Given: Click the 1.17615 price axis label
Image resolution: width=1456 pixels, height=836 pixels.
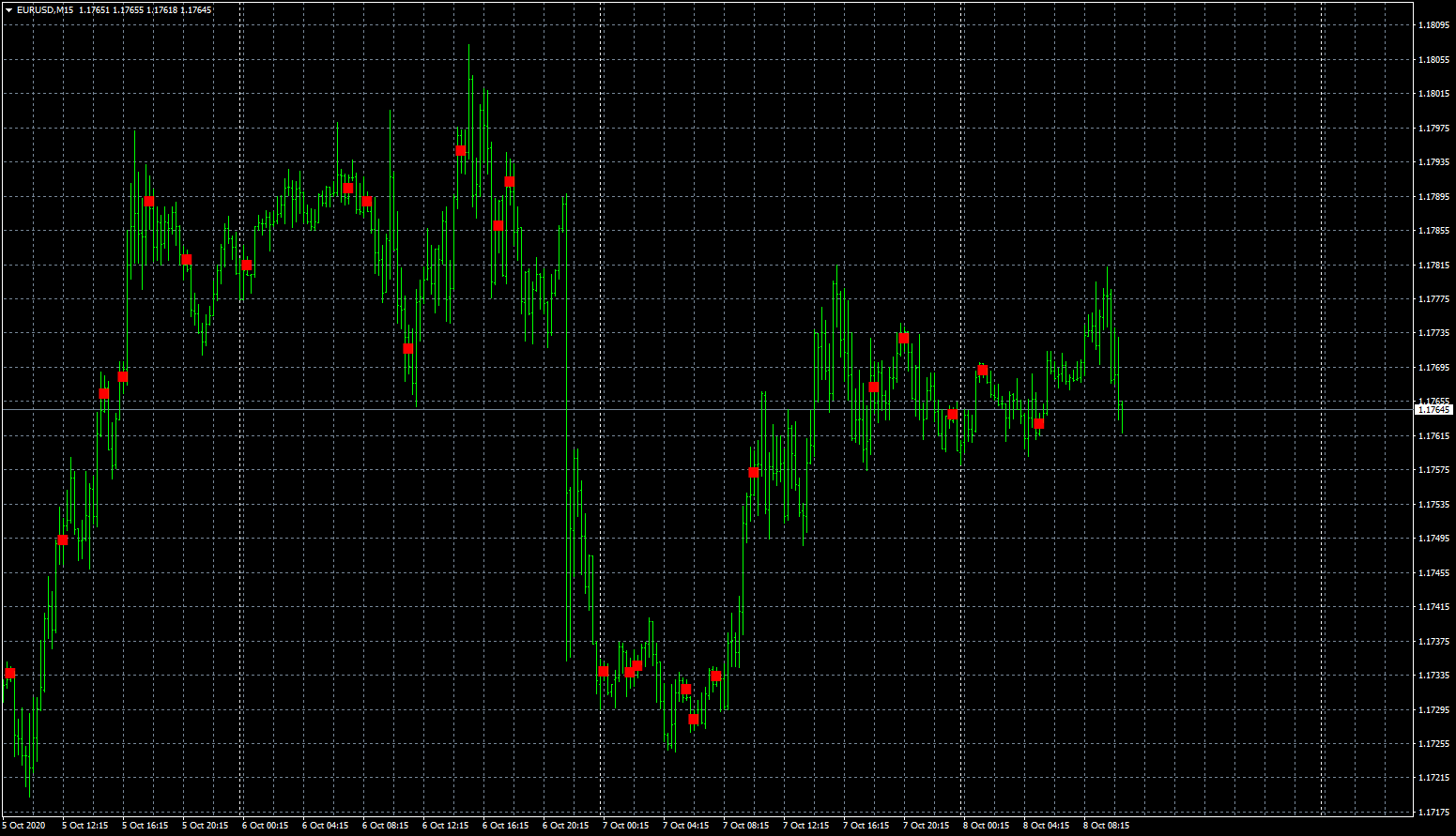Looking at the screenshot, I should click(1433, 436).
